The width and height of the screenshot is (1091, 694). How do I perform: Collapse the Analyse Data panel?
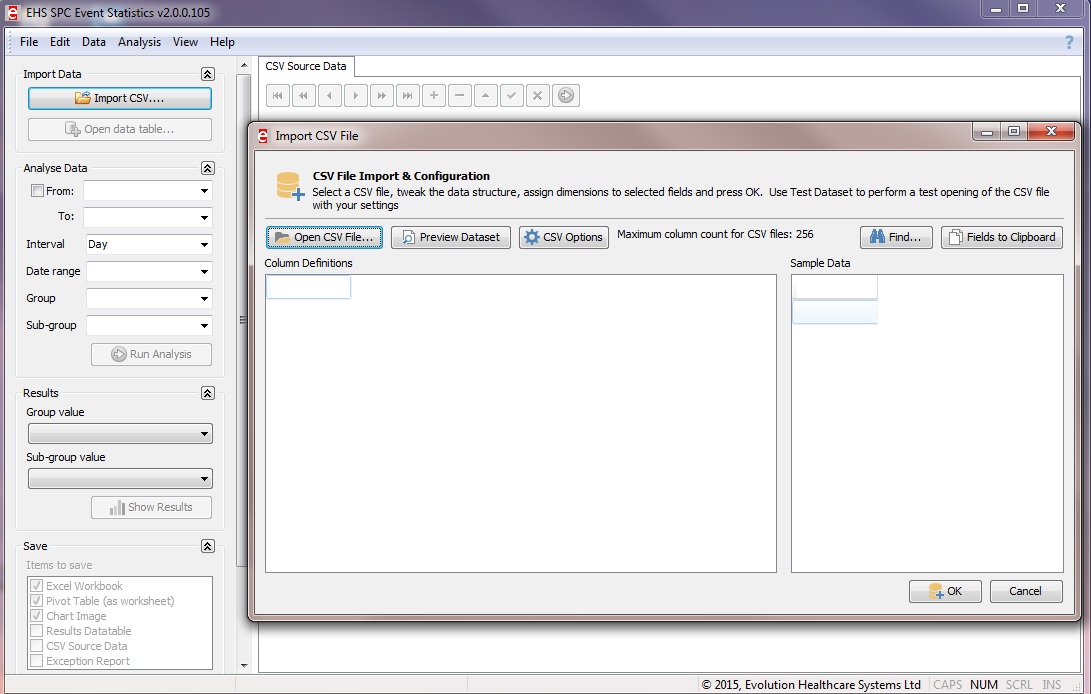[207, 168]
